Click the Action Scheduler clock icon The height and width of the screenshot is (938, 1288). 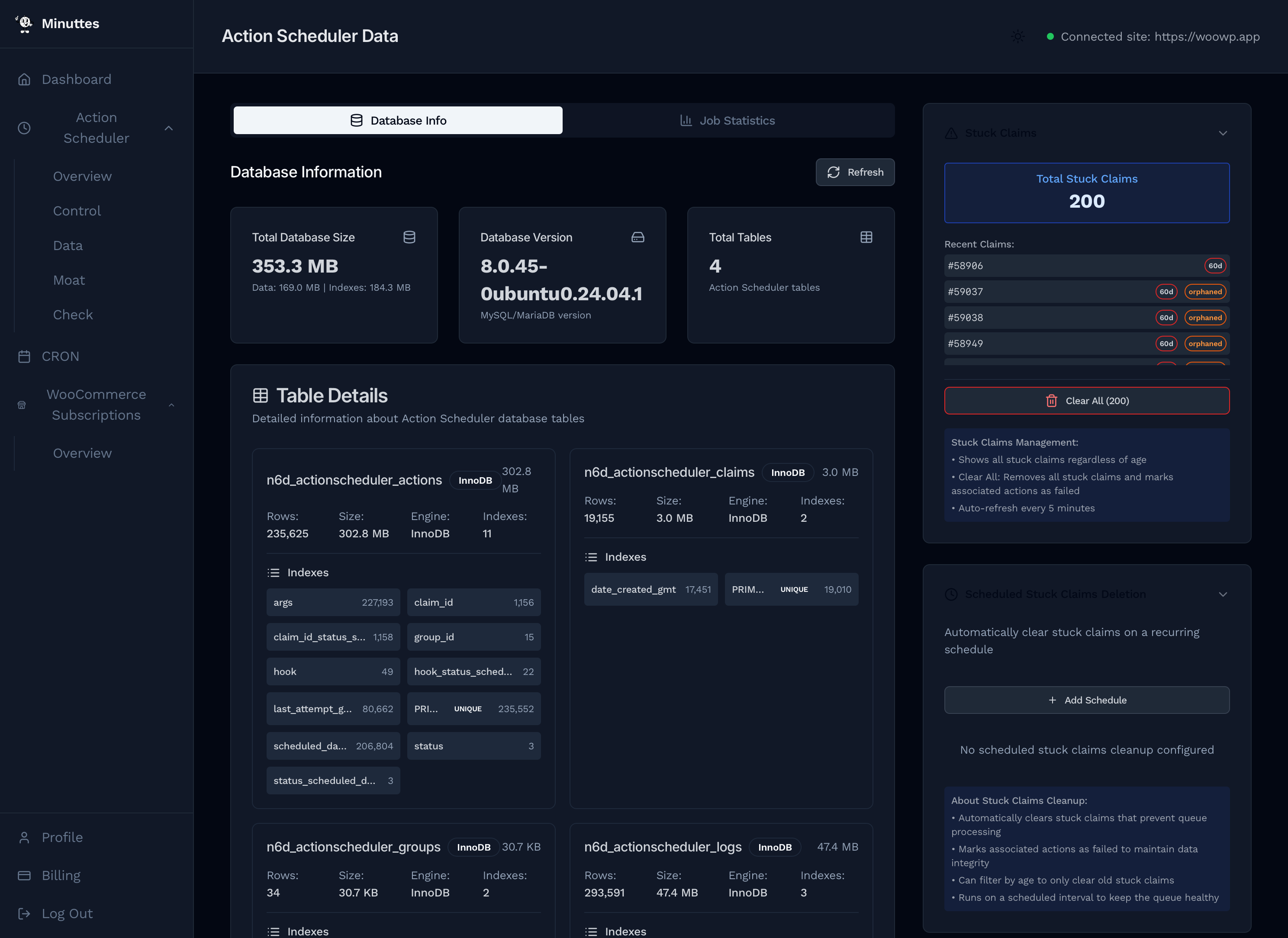point(24,128)
